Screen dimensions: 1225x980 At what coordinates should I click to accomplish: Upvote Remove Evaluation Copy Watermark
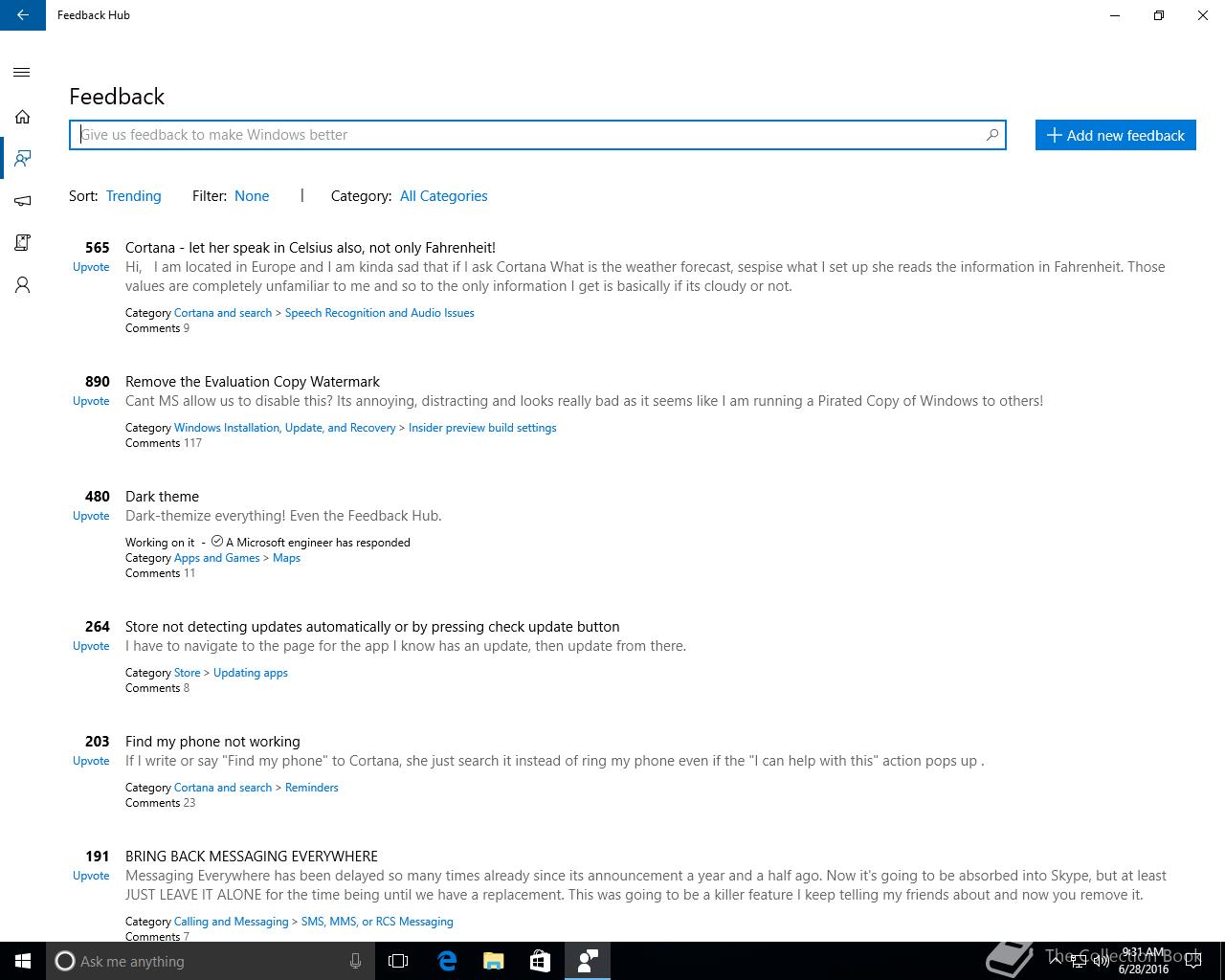(x=91, y=401)
